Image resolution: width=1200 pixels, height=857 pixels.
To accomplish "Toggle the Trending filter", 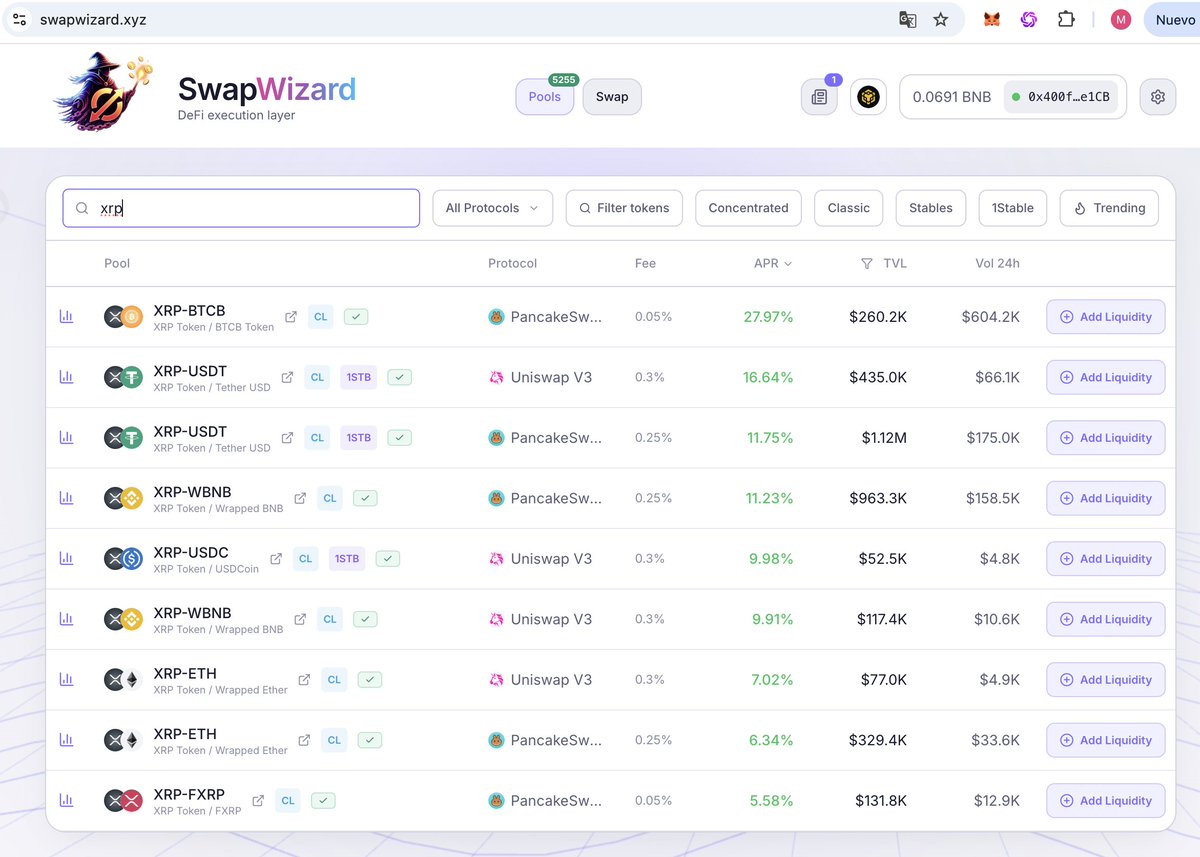I will (1109, 208).
